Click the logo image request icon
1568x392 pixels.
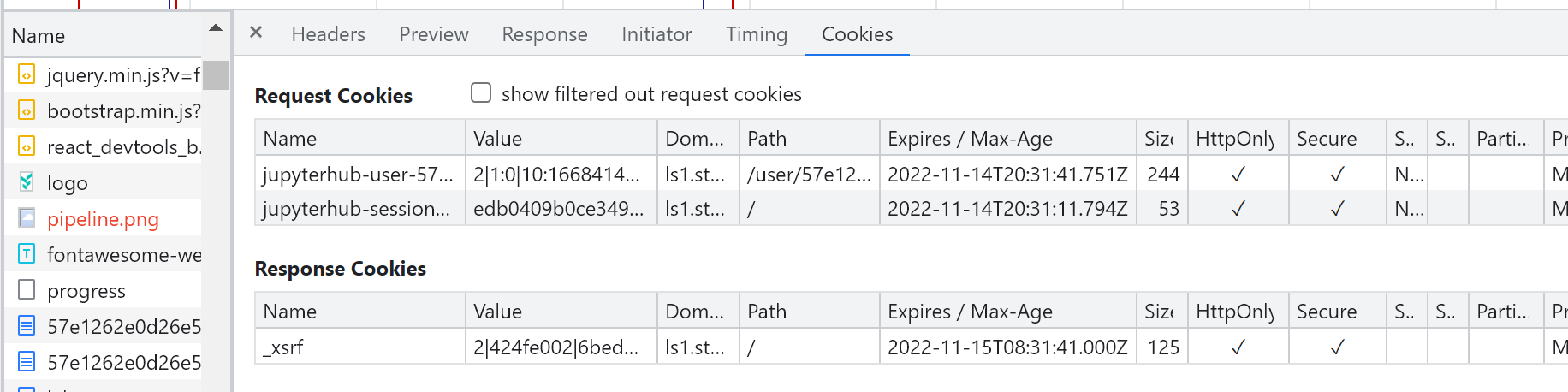pyautogui.click(x=27, y=182)
